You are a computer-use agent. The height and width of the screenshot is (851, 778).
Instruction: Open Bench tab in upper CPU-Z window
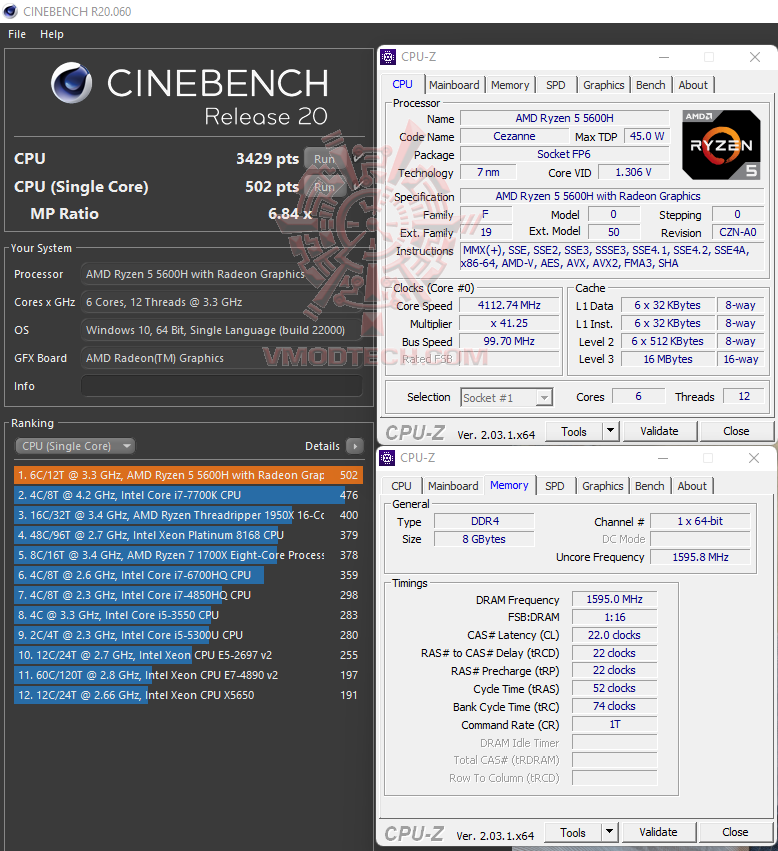pyautogui.click(x=650, y=85)
